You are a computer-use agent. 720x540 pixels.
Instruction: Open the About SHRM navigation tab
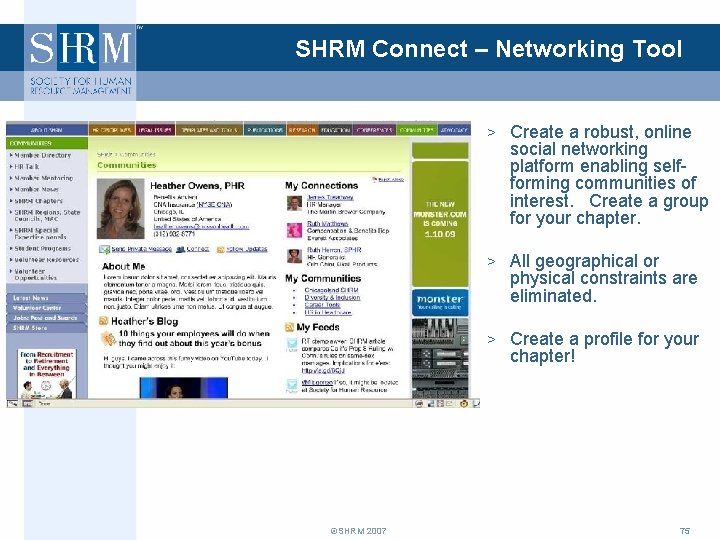47,130
